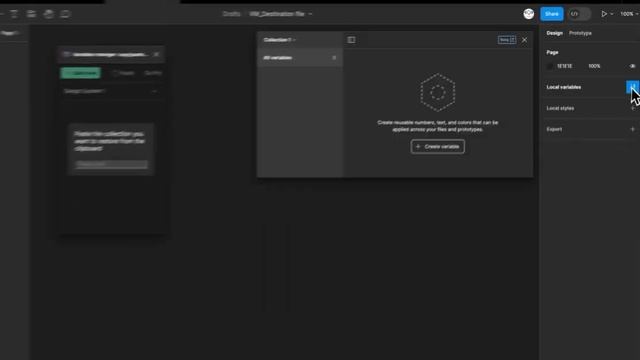
Task: Click the page color 100% opacity value
Action: click(594, 66)
